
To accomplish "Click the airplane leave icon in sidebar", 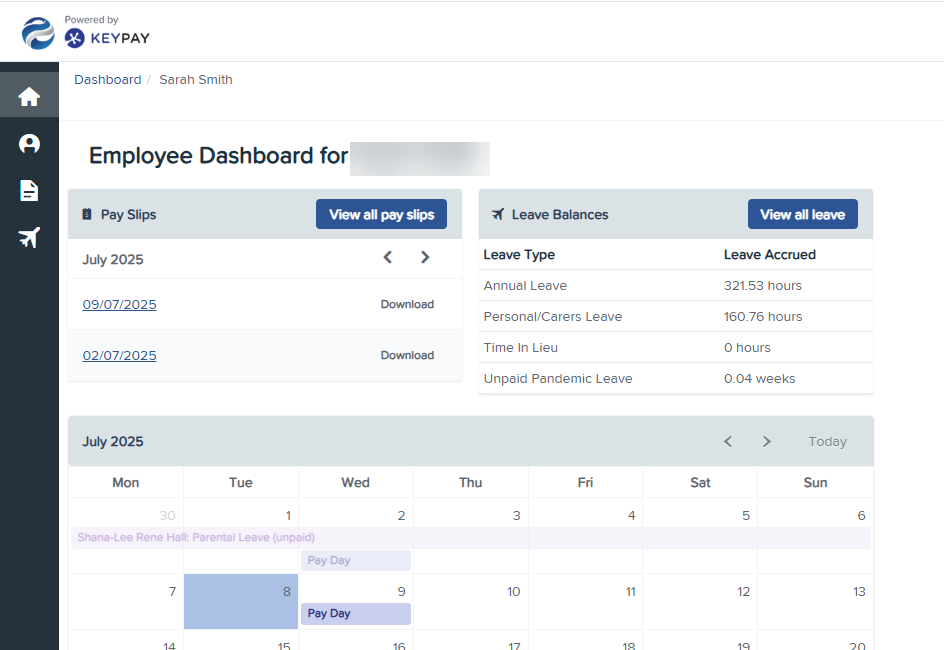I will pos(29,238).
